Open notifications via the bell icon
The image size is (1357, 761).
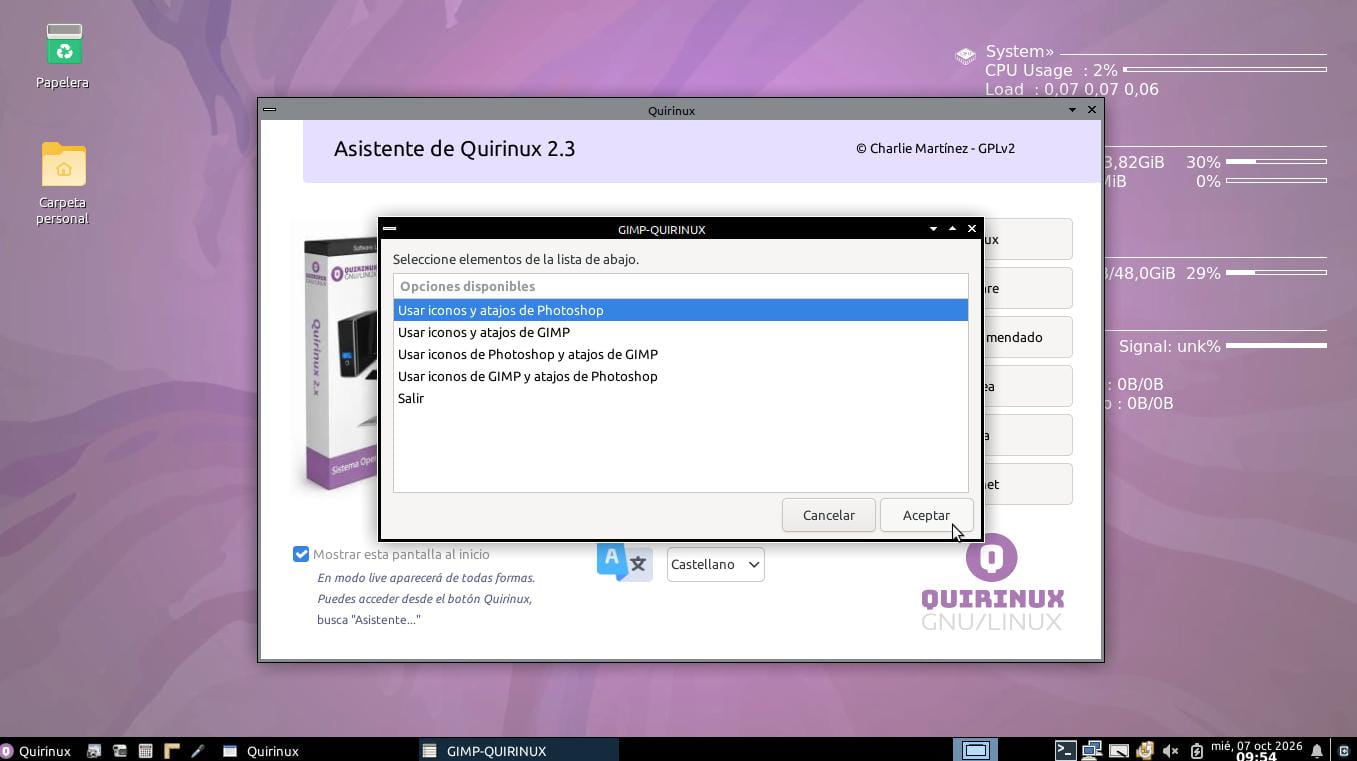coord(1317,750)
